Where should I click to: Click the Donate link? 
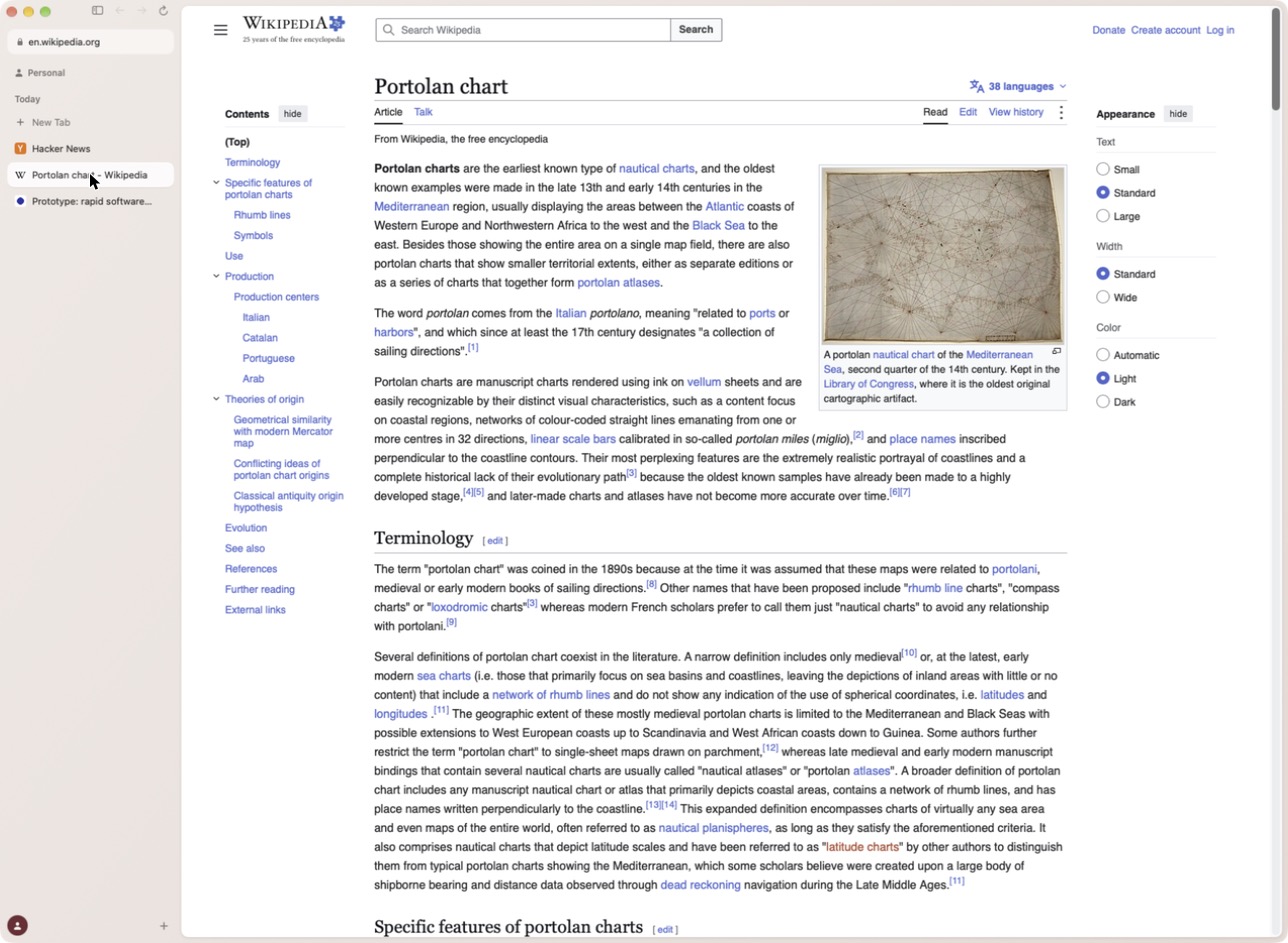tap(1108, 30)
